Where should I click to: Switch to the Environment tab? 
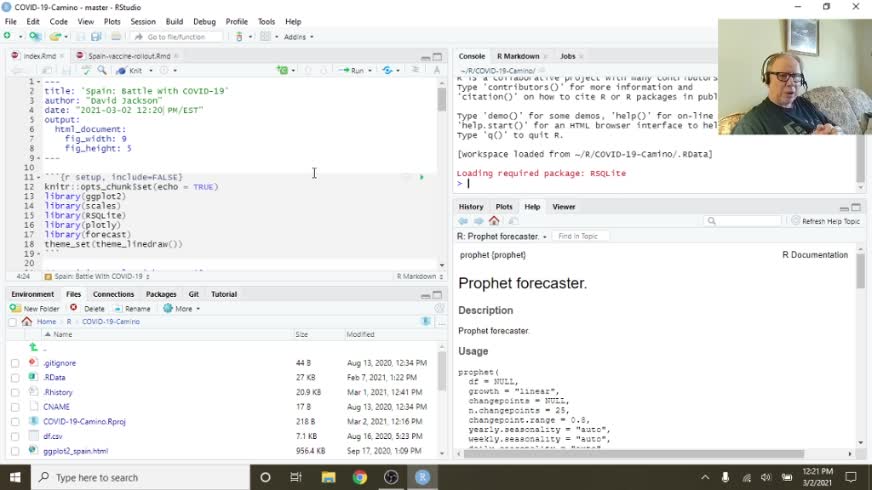[33, 294]
